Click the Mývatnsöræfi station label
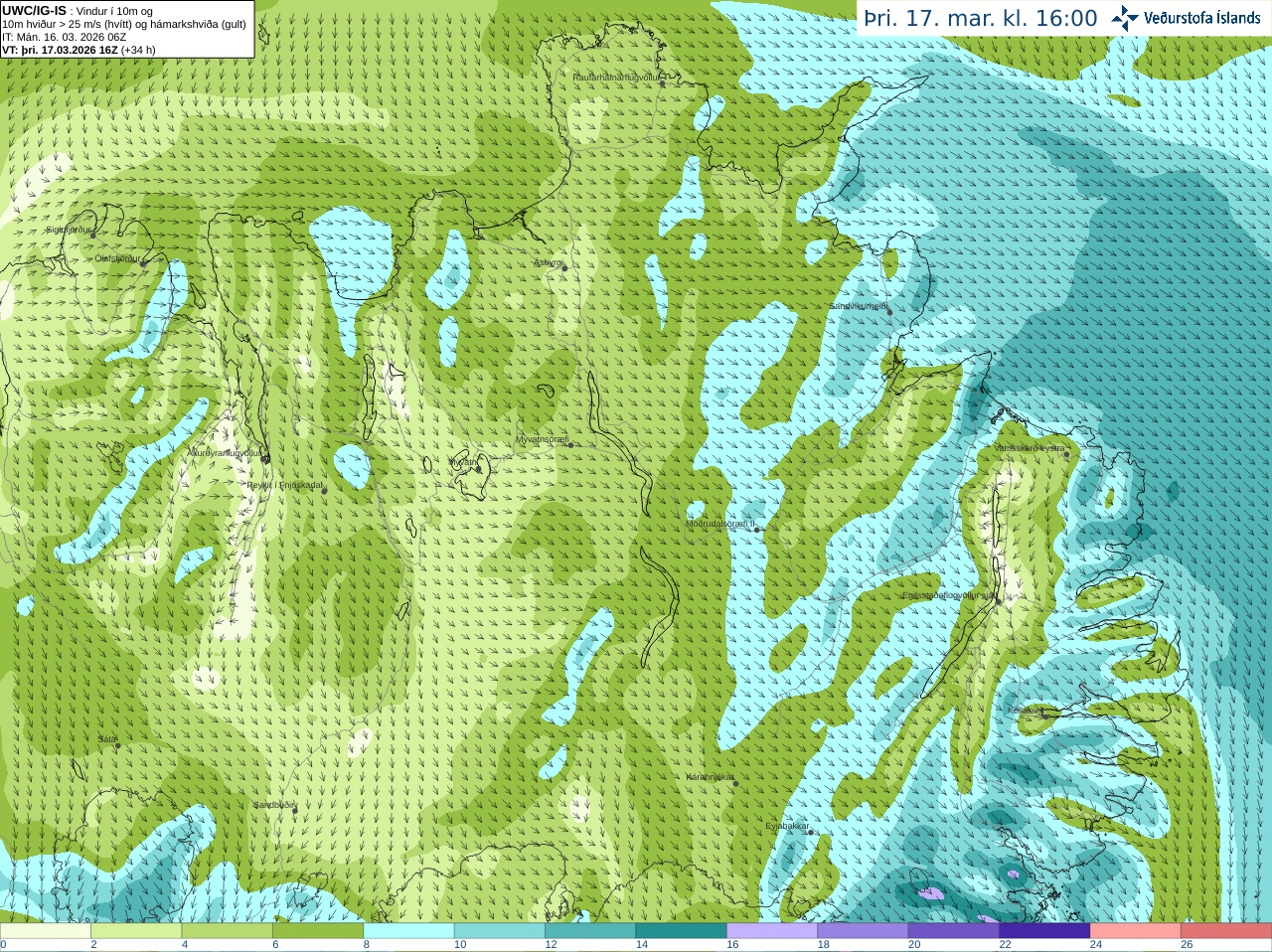The height and width of the screenshot is (952, 1272). 541,439
